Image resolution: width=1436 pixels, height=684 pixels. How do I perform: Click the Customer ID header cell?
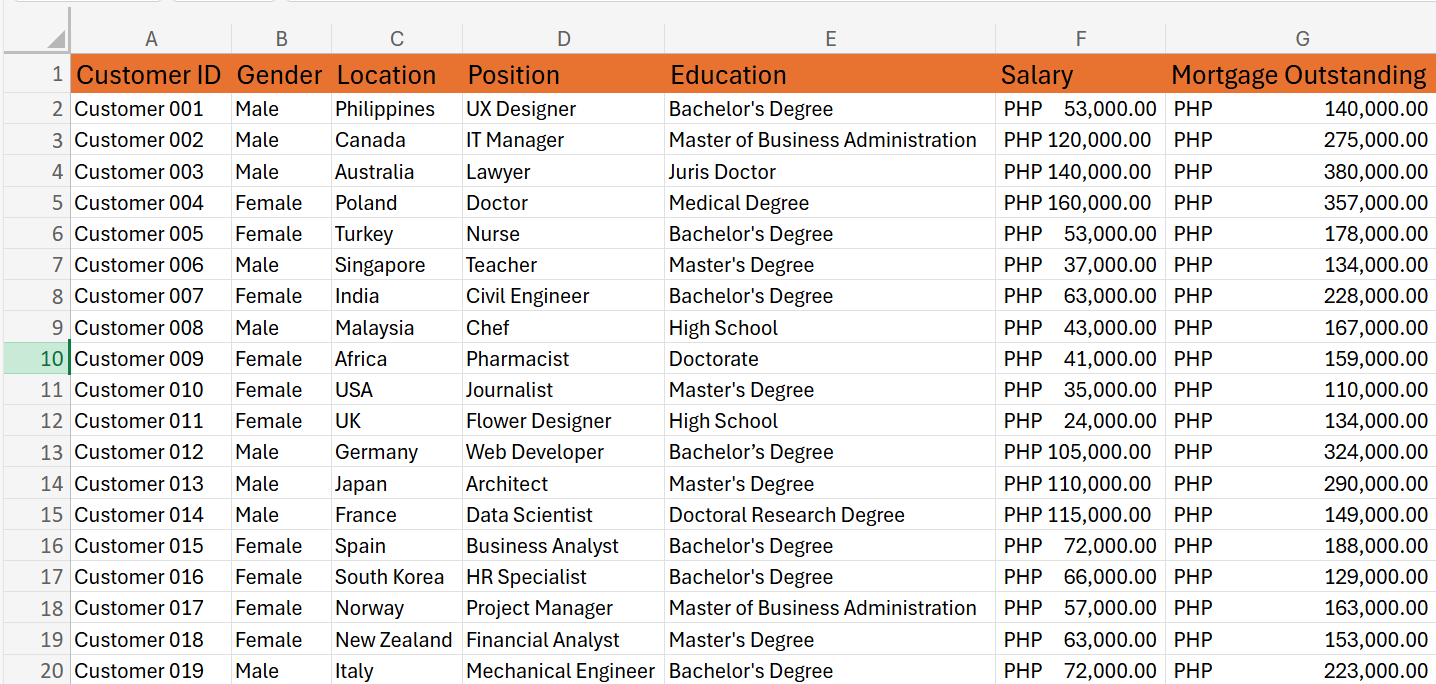[x=149, y=75]
